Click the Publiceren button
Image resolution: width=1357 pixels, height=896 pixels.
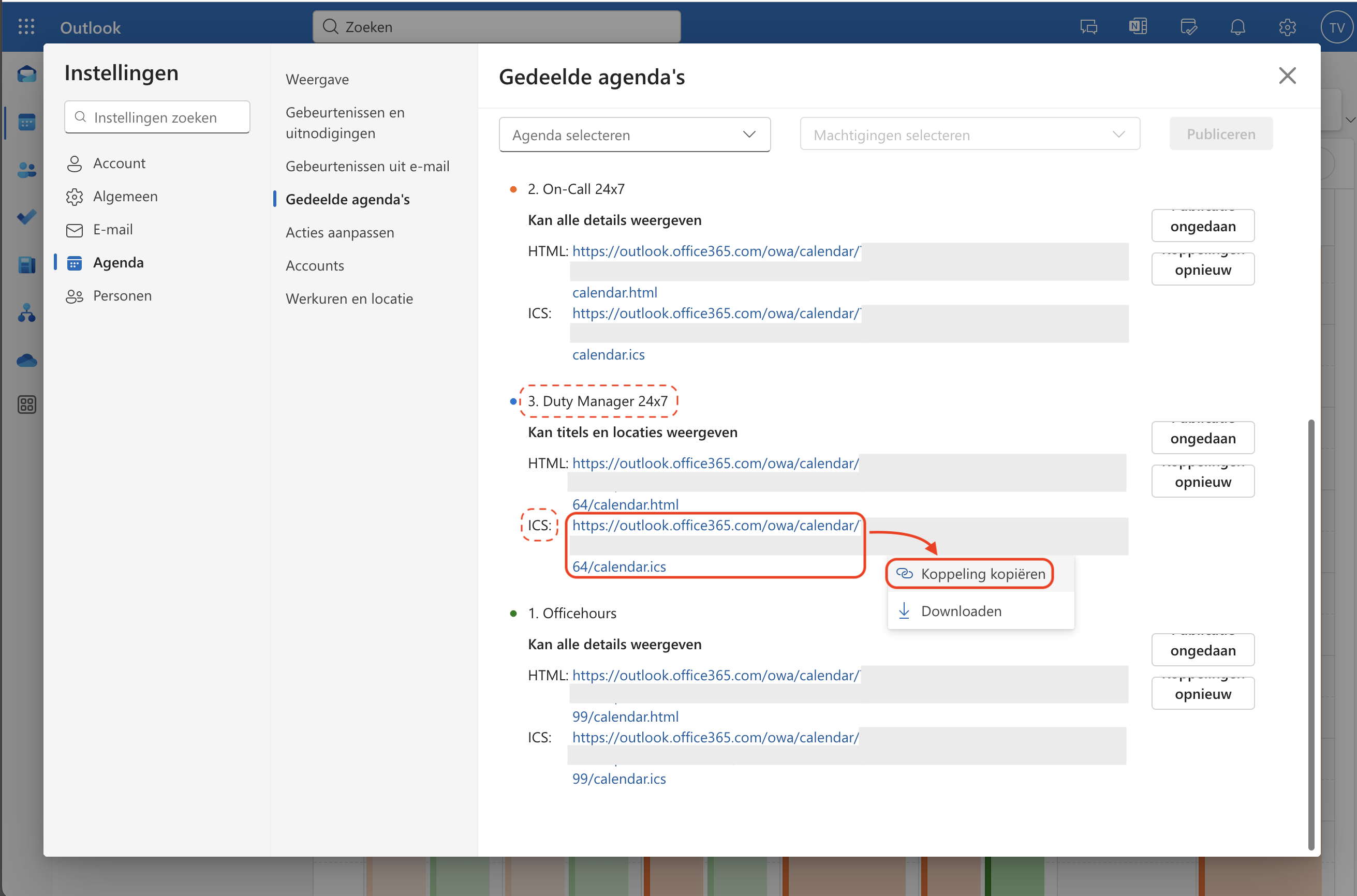1220,135
